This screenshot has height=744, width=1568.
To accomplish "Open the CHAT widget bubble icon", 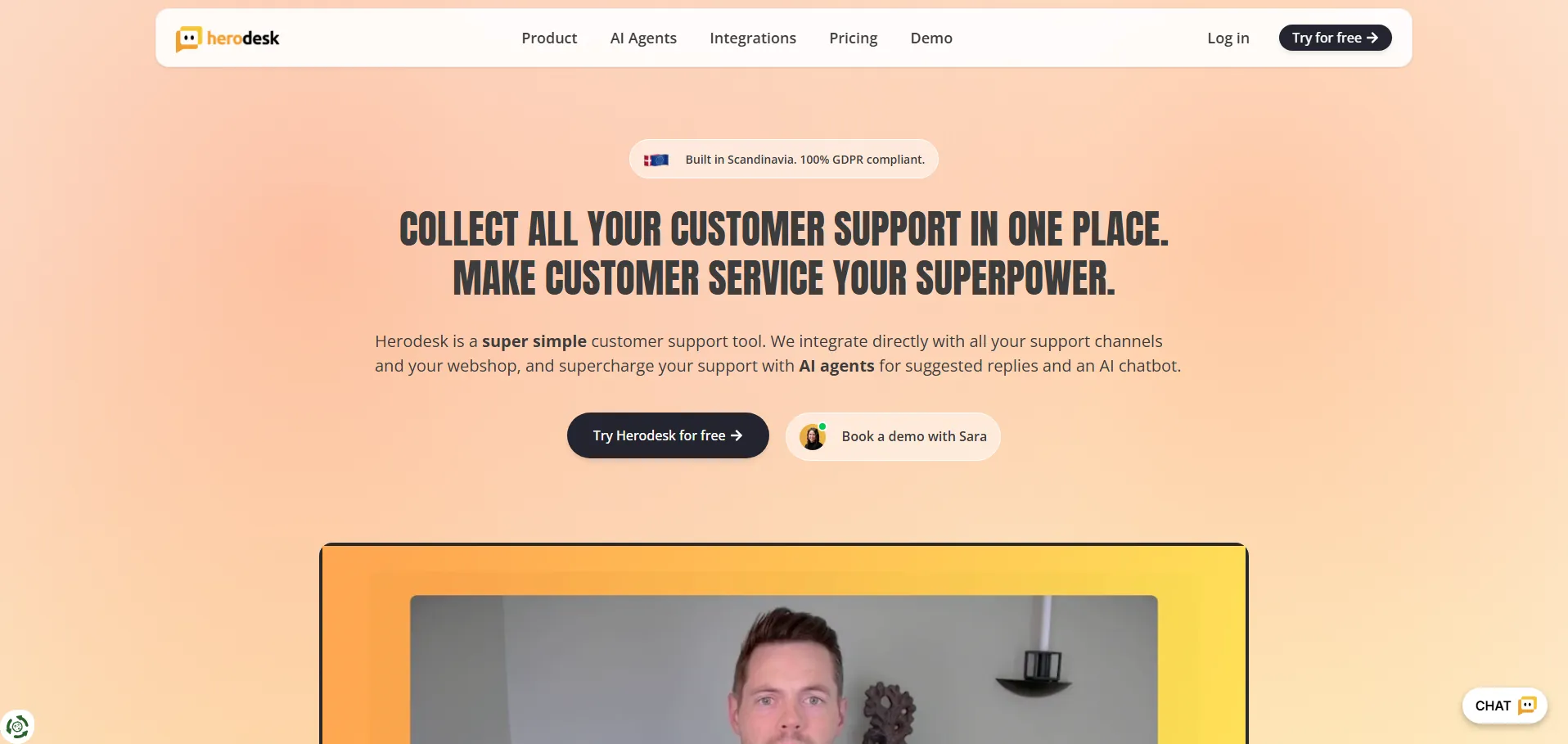I will 1527,706.
